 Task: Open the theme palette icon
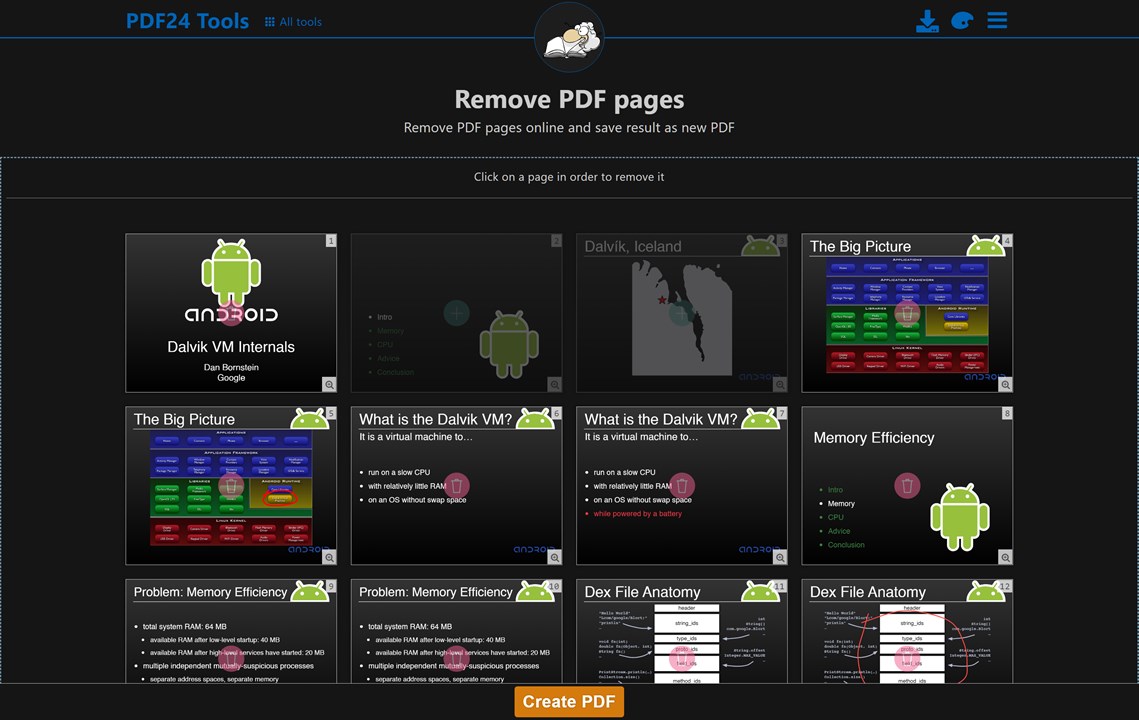tap(962, 20)
